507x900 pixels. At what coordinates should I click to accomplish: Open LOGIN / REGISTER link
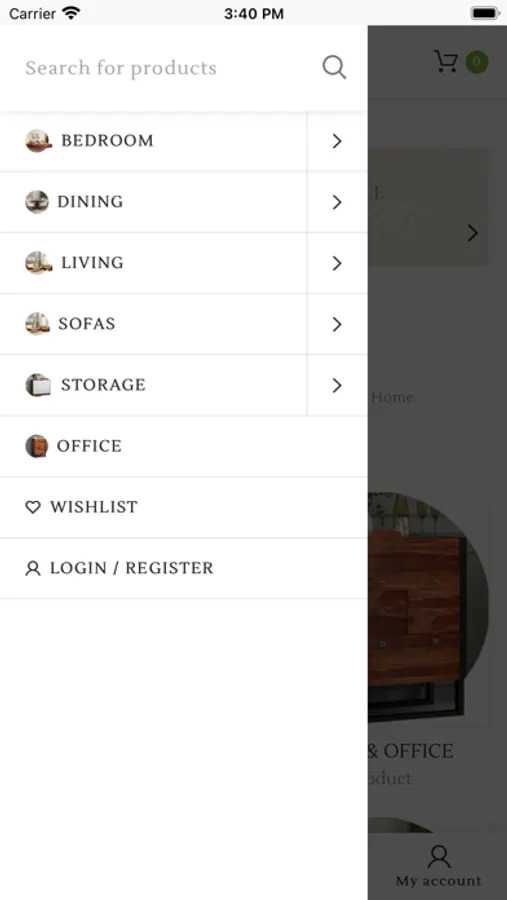(x=184, y=568)
